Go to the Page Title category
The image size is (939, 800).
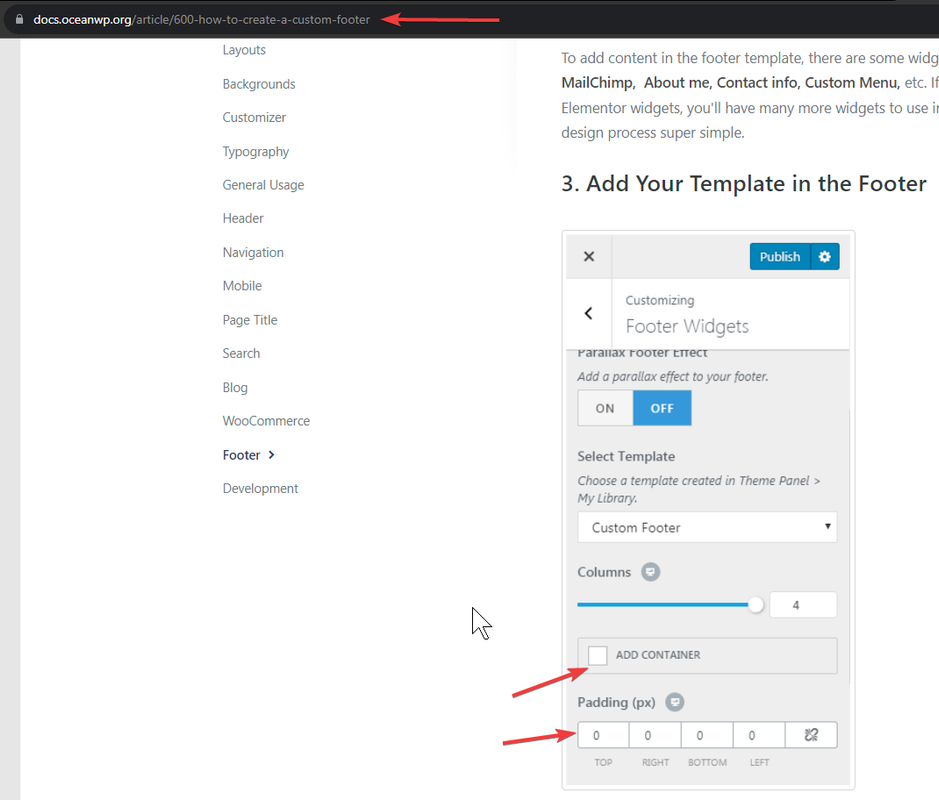pos(250,320)
